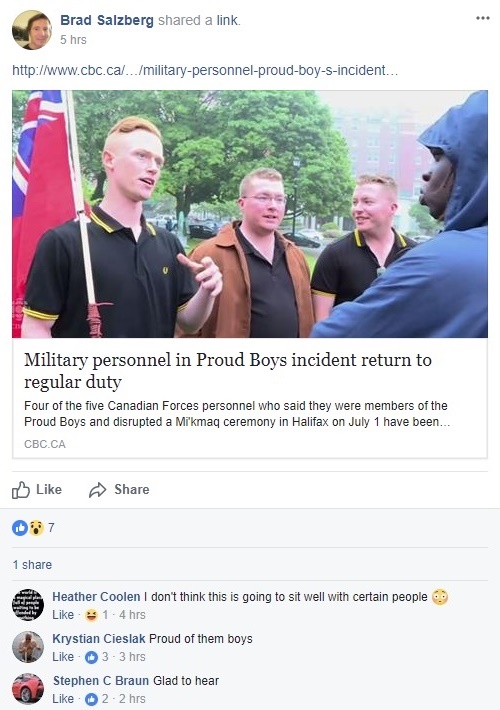
Task: Like Heather Coolen's comment
Action: coord(63,615)
